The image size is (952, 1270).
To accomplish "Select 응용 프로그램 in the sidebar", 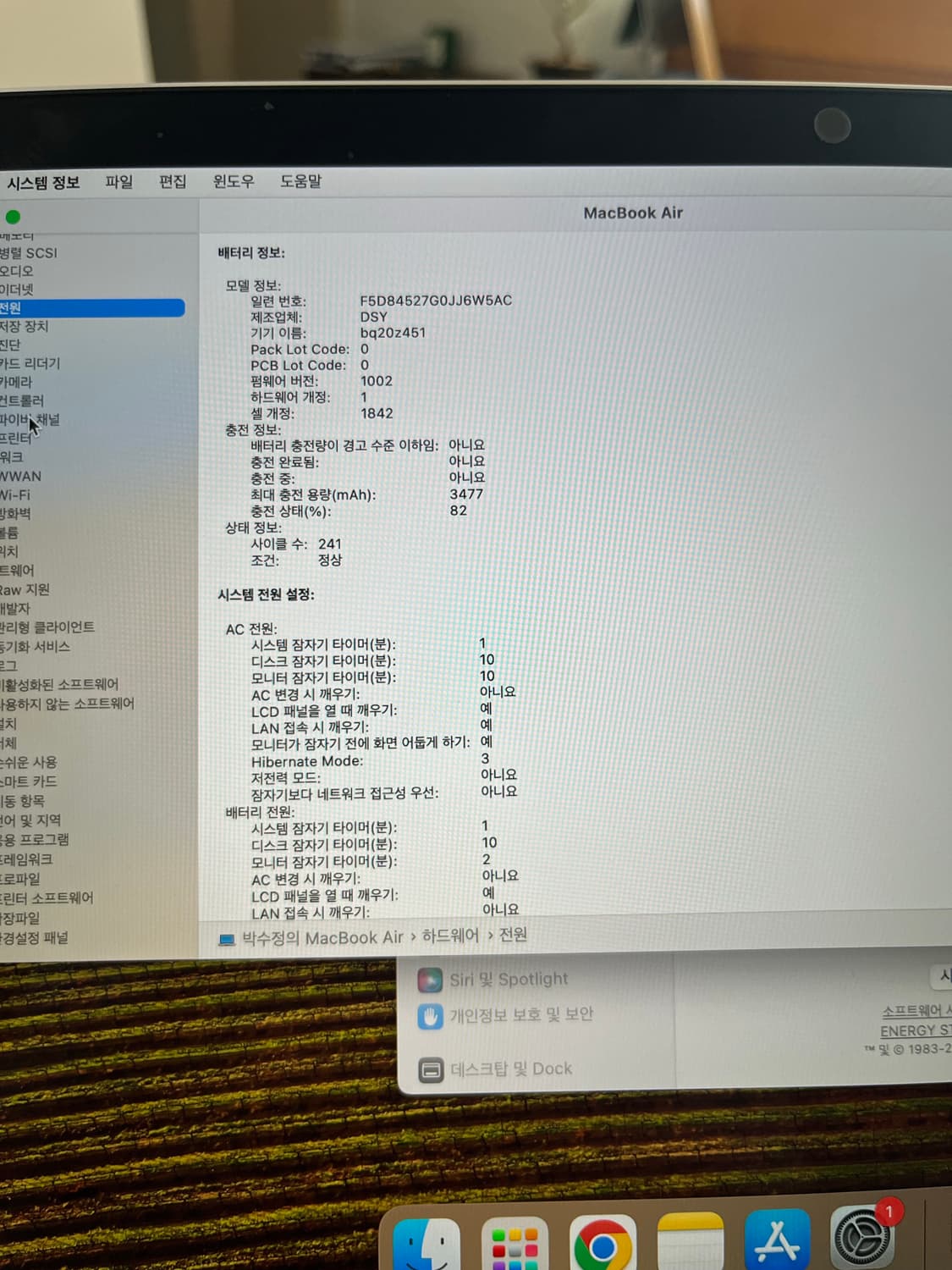I will tap(34, 840).
